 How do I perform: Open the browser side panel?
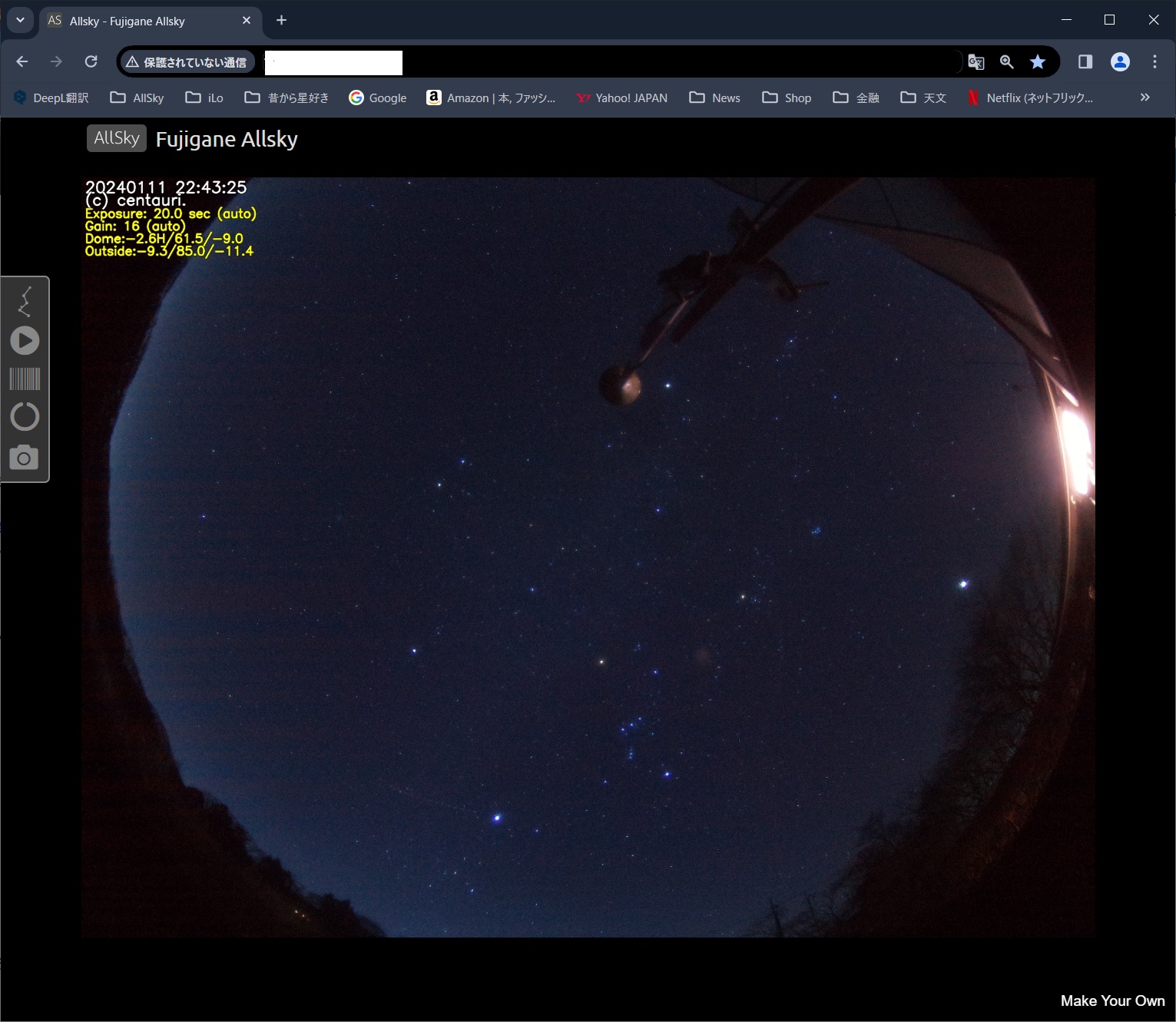coord(1085,61)
